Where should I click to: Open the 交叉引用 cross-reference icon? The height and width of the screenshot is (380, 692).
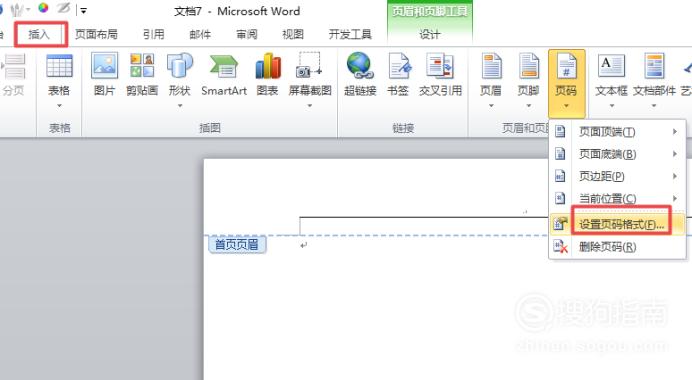pos(440,66)
